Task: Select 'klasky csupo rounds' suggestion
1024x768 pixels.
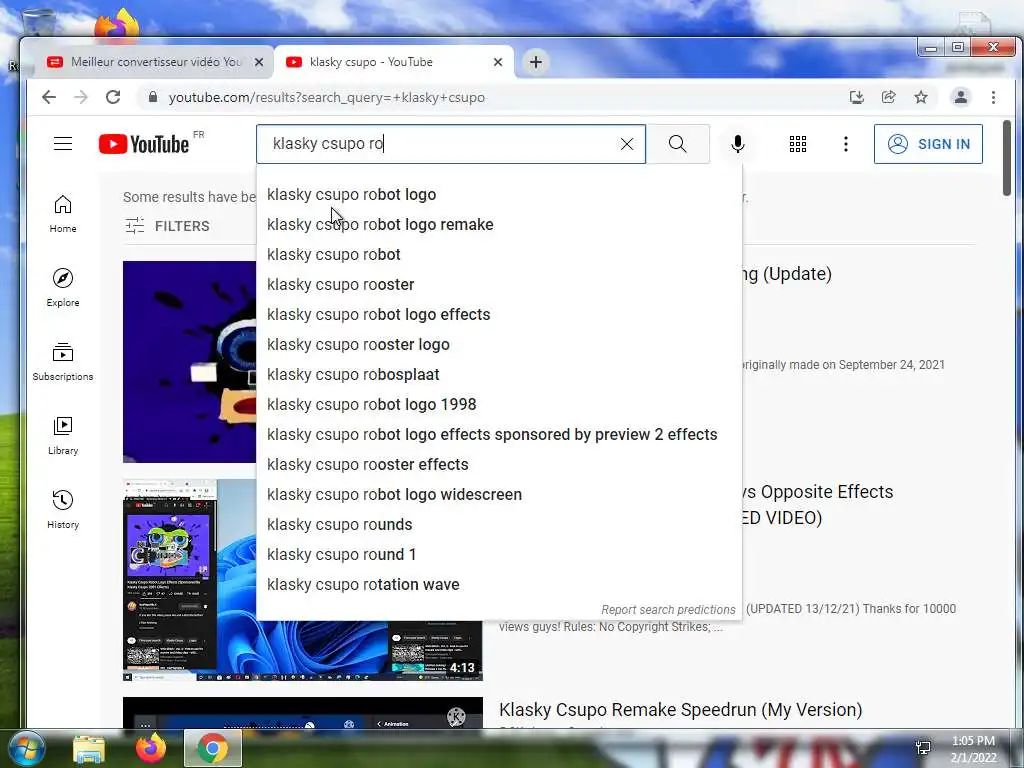Action: (x=499, y=525)
